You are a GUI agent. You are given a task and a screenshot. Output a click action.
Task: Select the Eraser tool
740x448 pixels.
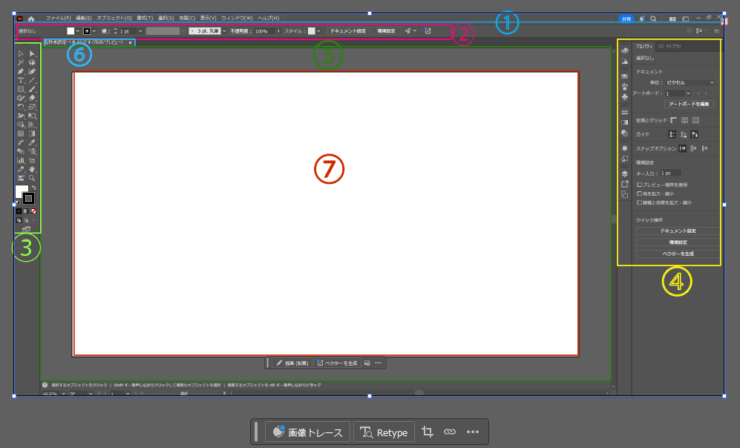coord(32,98)
